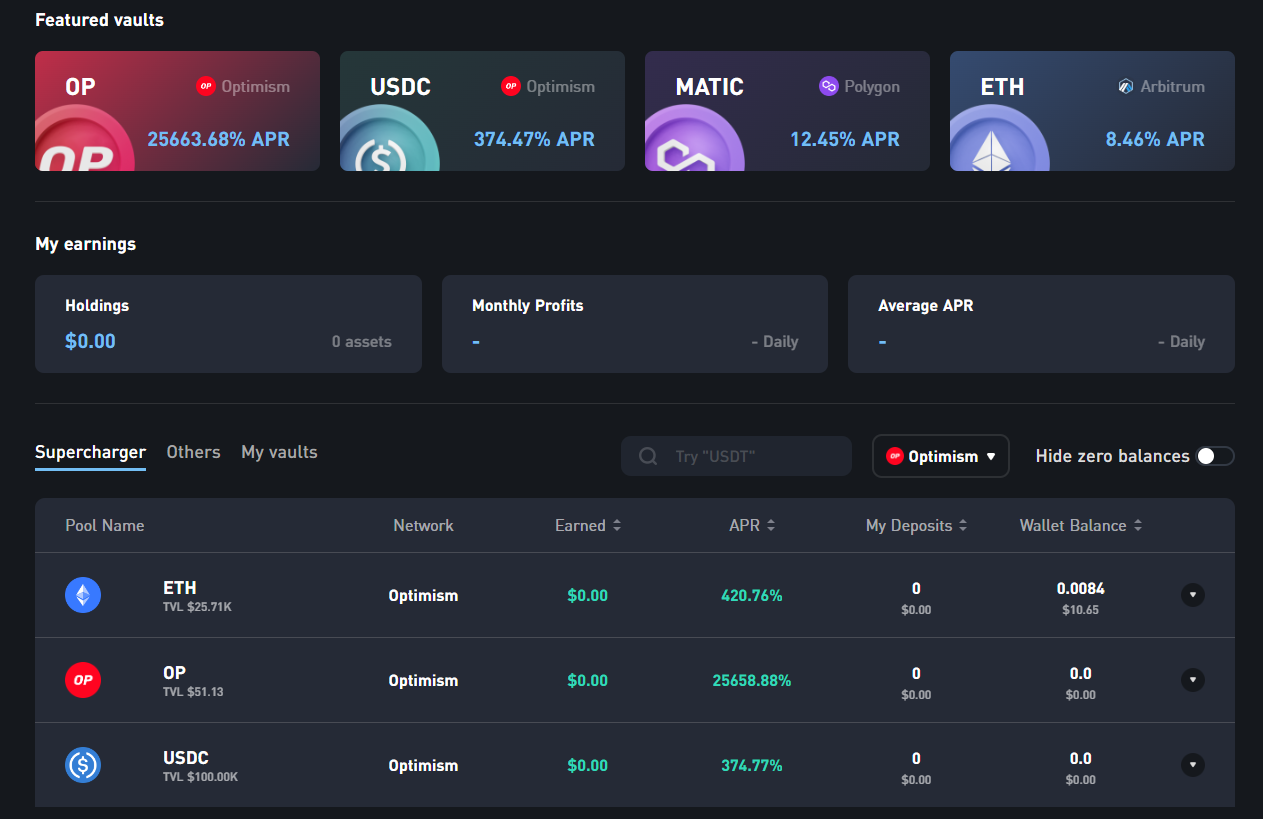Switch to the Others tab
Viewport: 1263px width, 819px height.
[193, 452]
